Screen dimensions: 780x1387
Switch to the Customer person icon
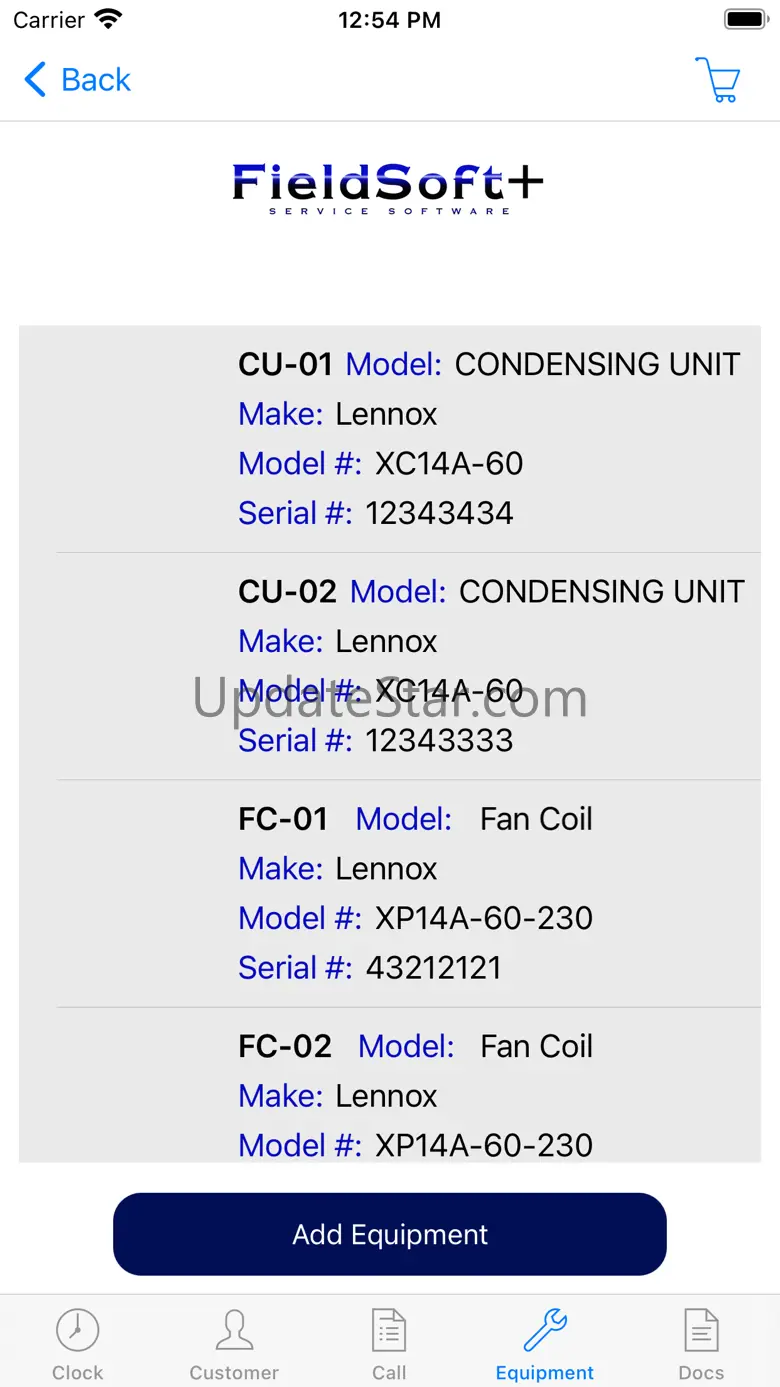[234, 1331]
